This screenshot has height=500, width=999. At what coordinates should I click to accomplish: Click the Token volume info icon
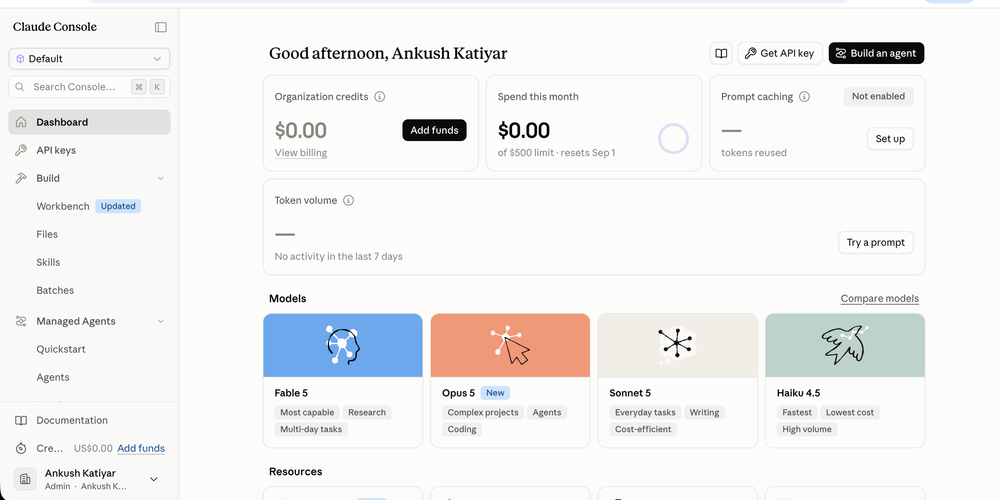(349, 200)
